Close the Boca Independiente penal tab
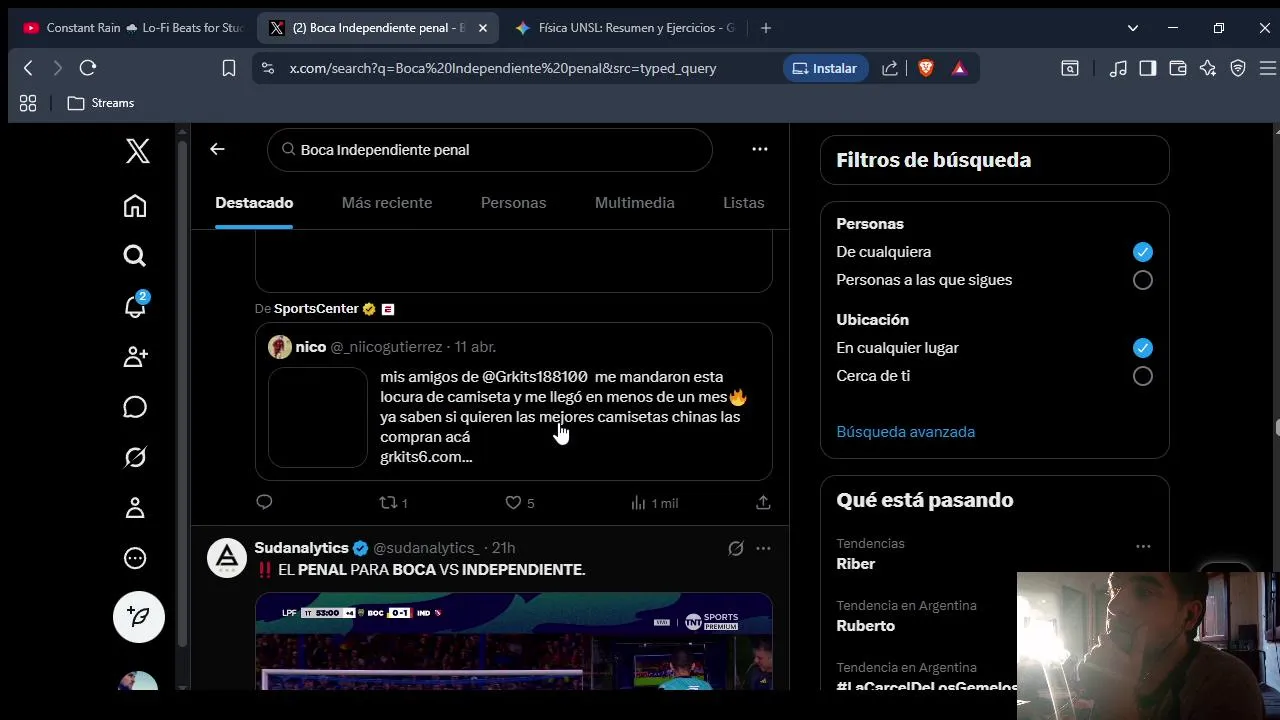 [483, 28]
